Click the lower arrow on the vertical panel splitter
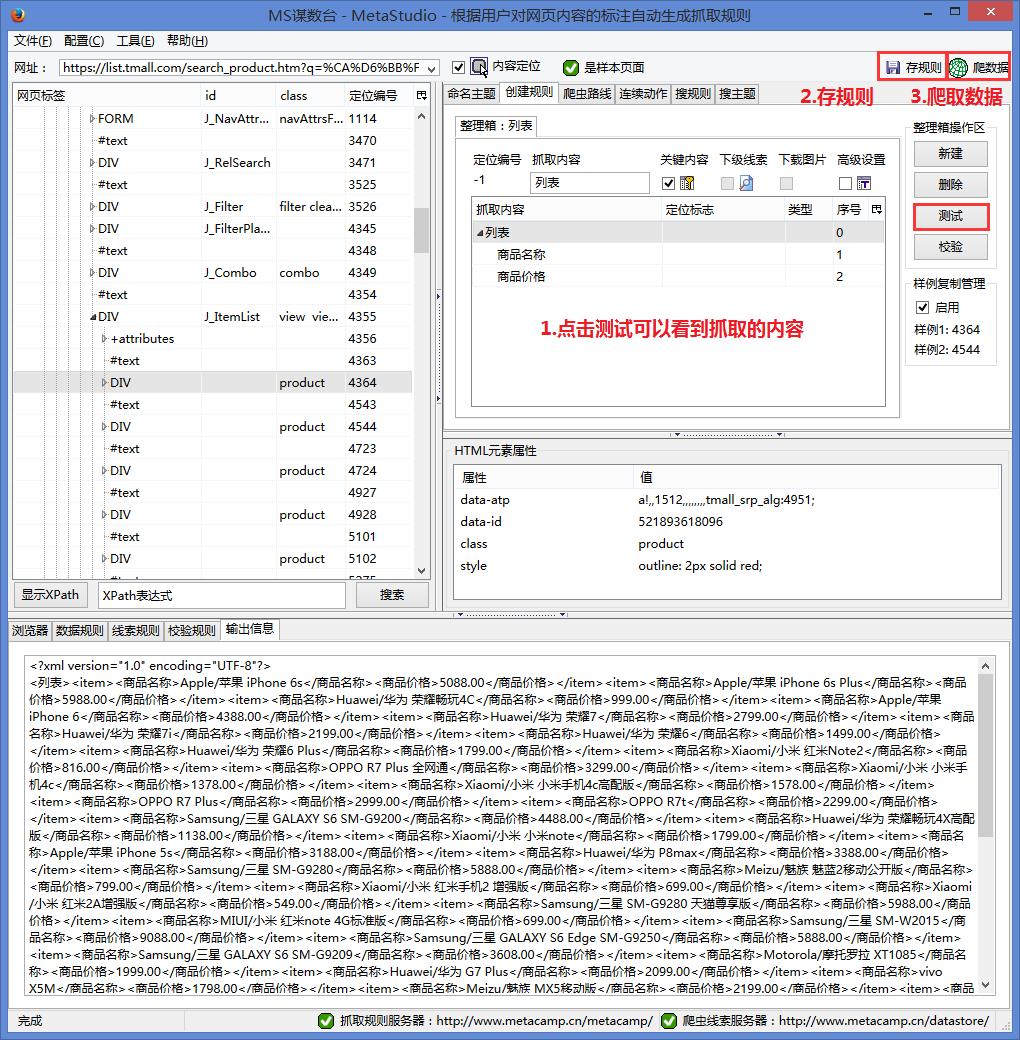Viewport: 1020px width, 1040px height. pyautogui.click(x=438, y=399)
